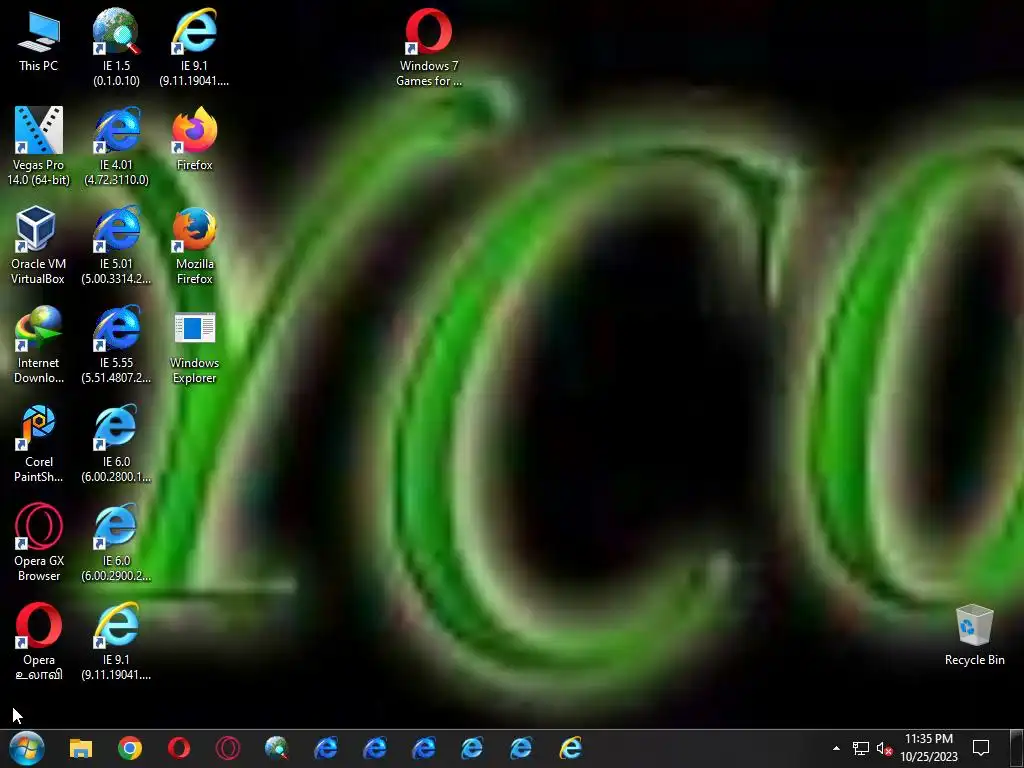This screenshot has height=768, width=1024.
Task: Open the Action Center notifications icon
Action: click(981, 748)
